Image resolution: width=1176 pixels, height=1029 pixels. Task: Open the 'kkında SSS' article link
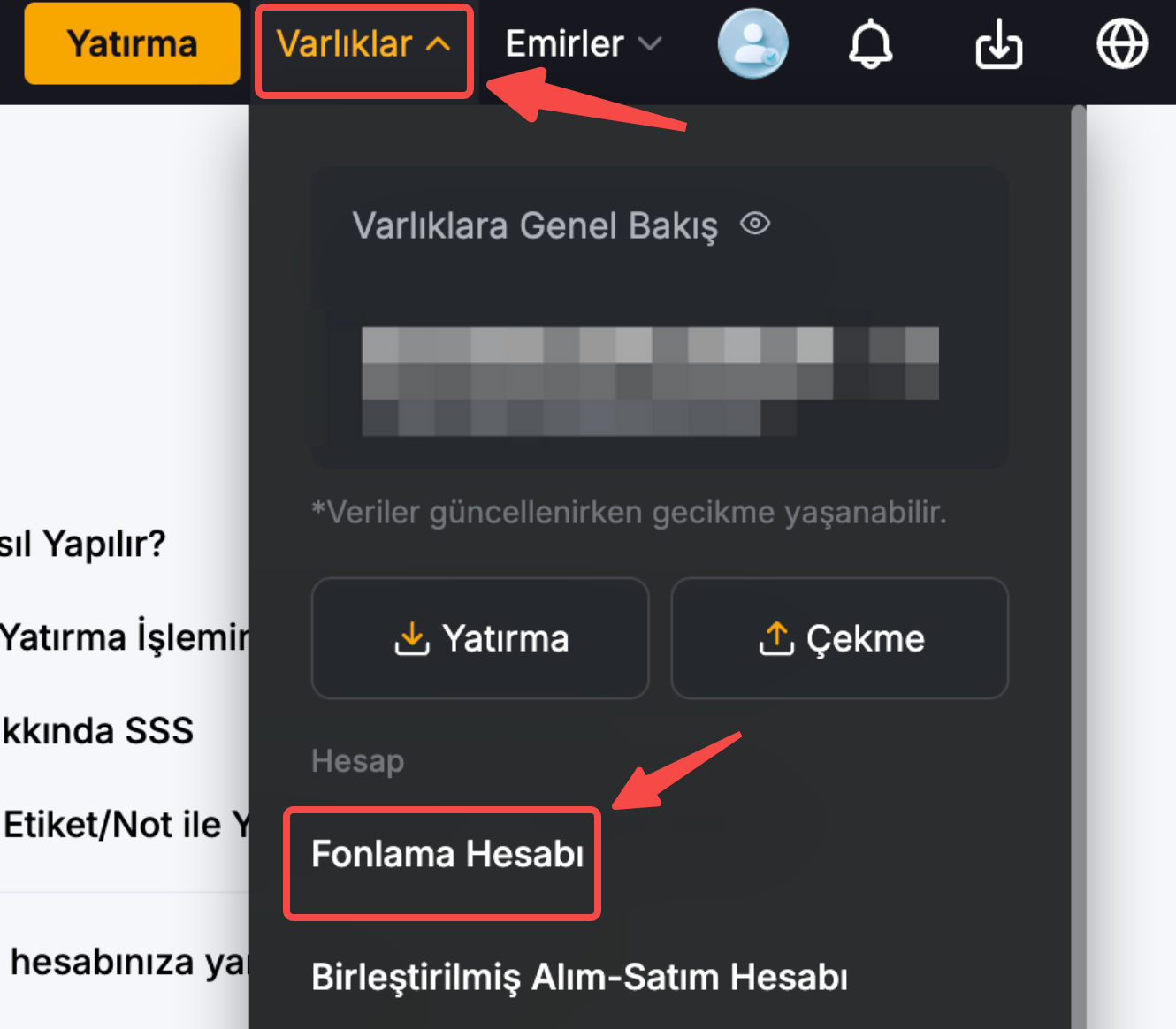97,731
